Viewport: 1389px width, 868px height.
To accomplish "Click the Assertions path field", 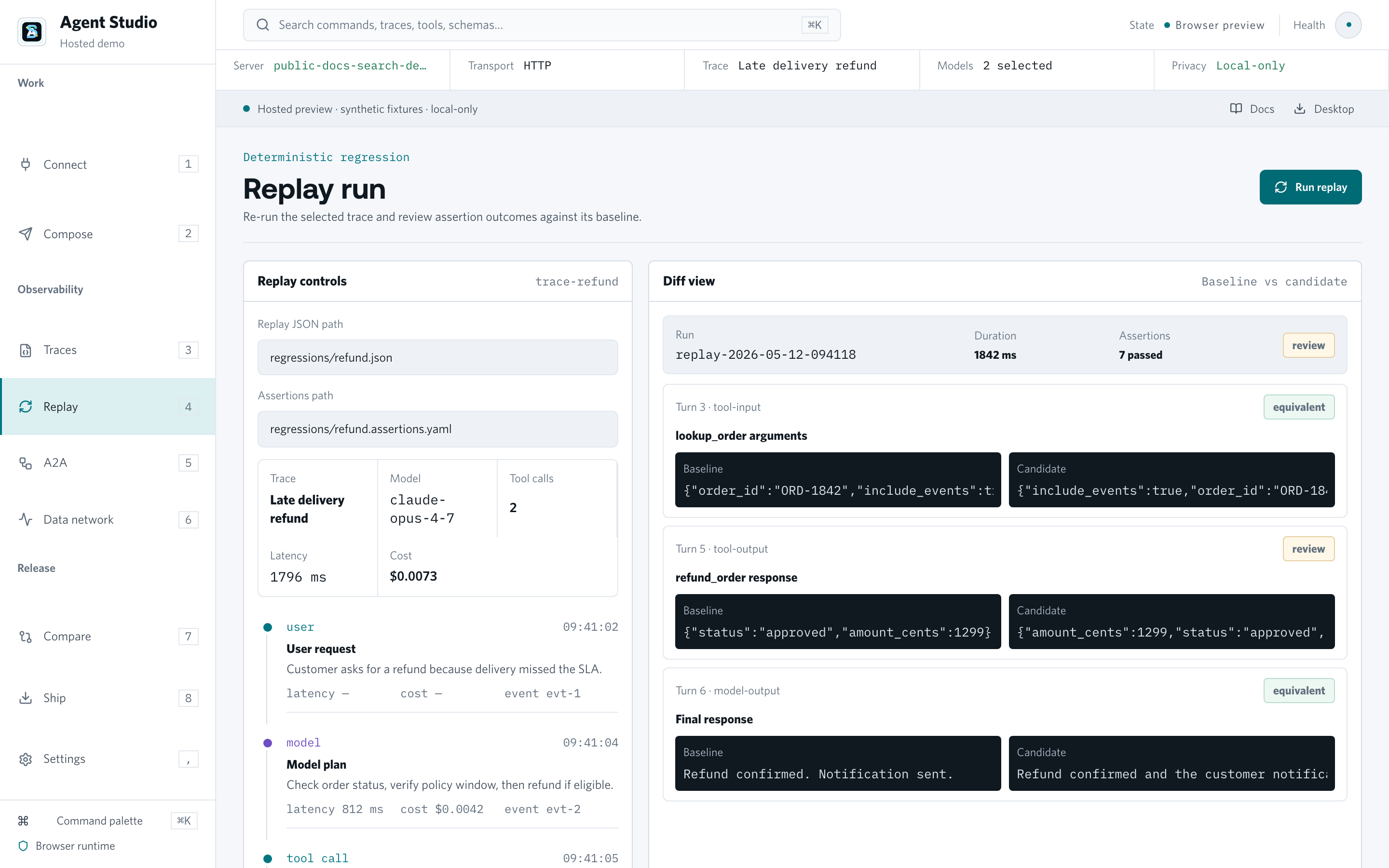I will (437, 429).
